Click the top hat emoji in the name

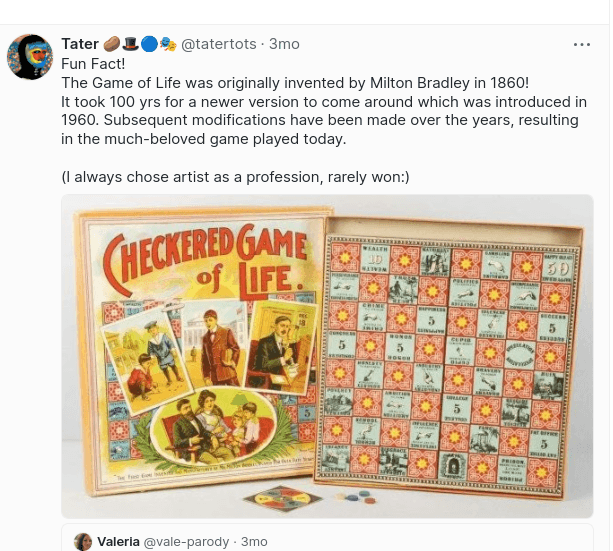(x=130, y=44)
